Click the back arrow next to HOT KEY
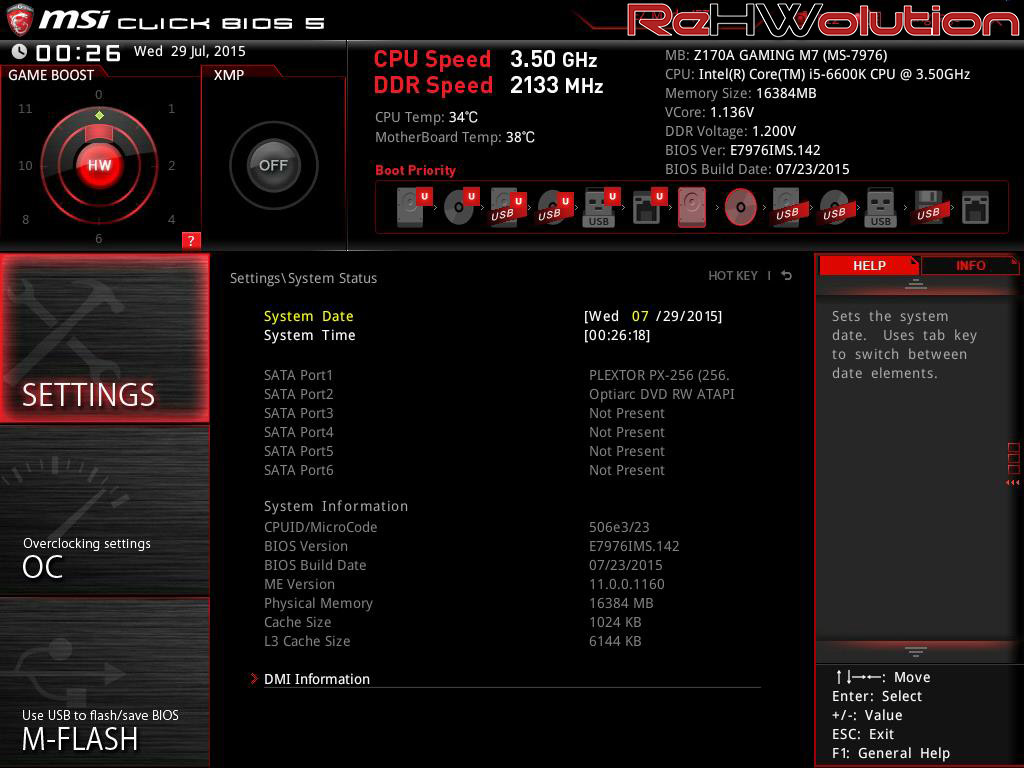This screenshot has width=1024, height=768. pyautogui.click(x=787, y=276)
